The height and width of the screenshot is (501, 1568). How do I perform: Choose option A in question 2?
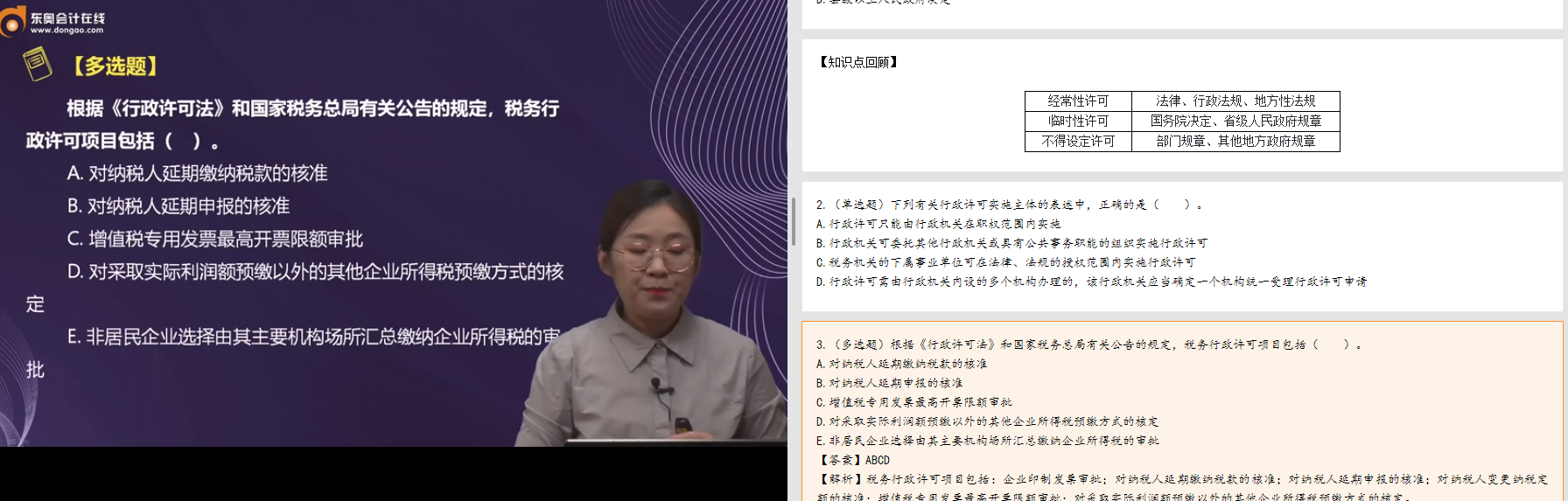coord(938,224)
